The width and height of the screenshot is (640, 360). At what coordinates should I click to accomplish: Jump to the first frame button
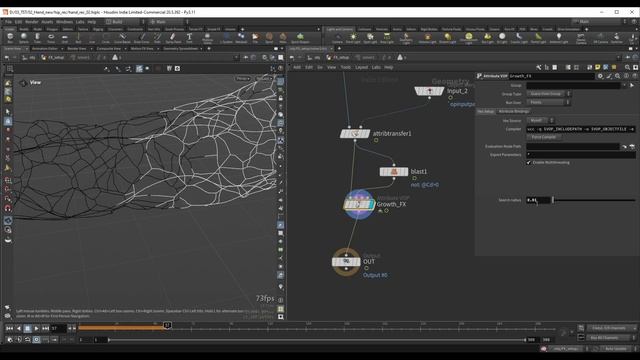tap(9, 328)
